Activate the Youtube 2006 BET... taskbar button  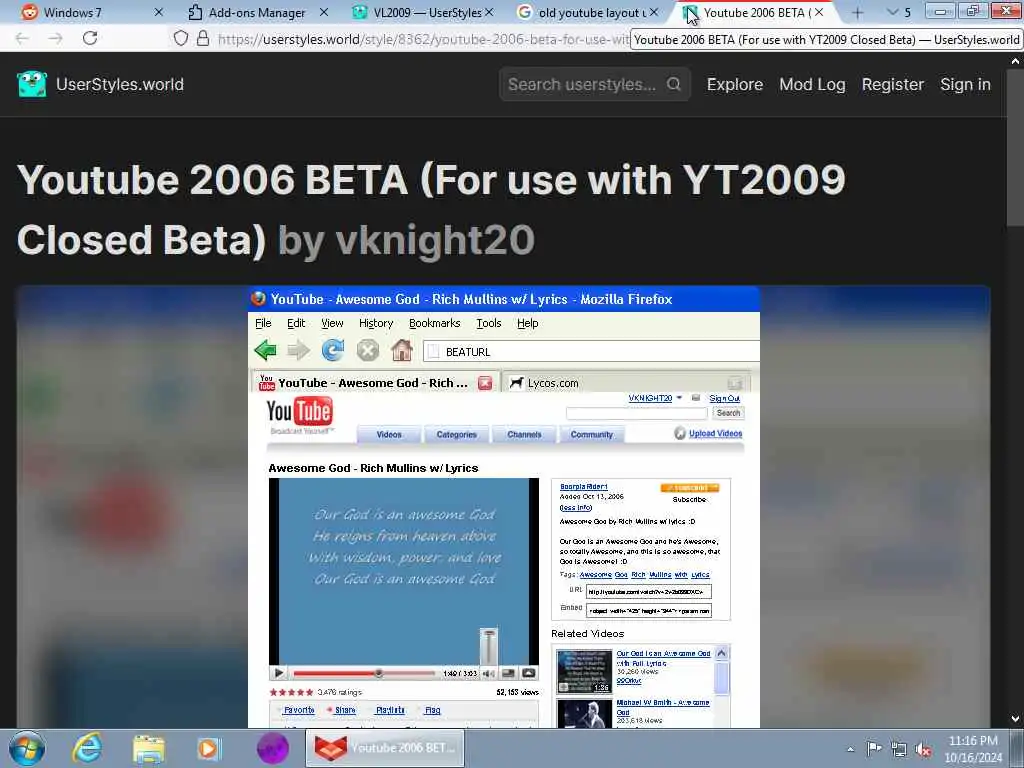coord(385,748)
